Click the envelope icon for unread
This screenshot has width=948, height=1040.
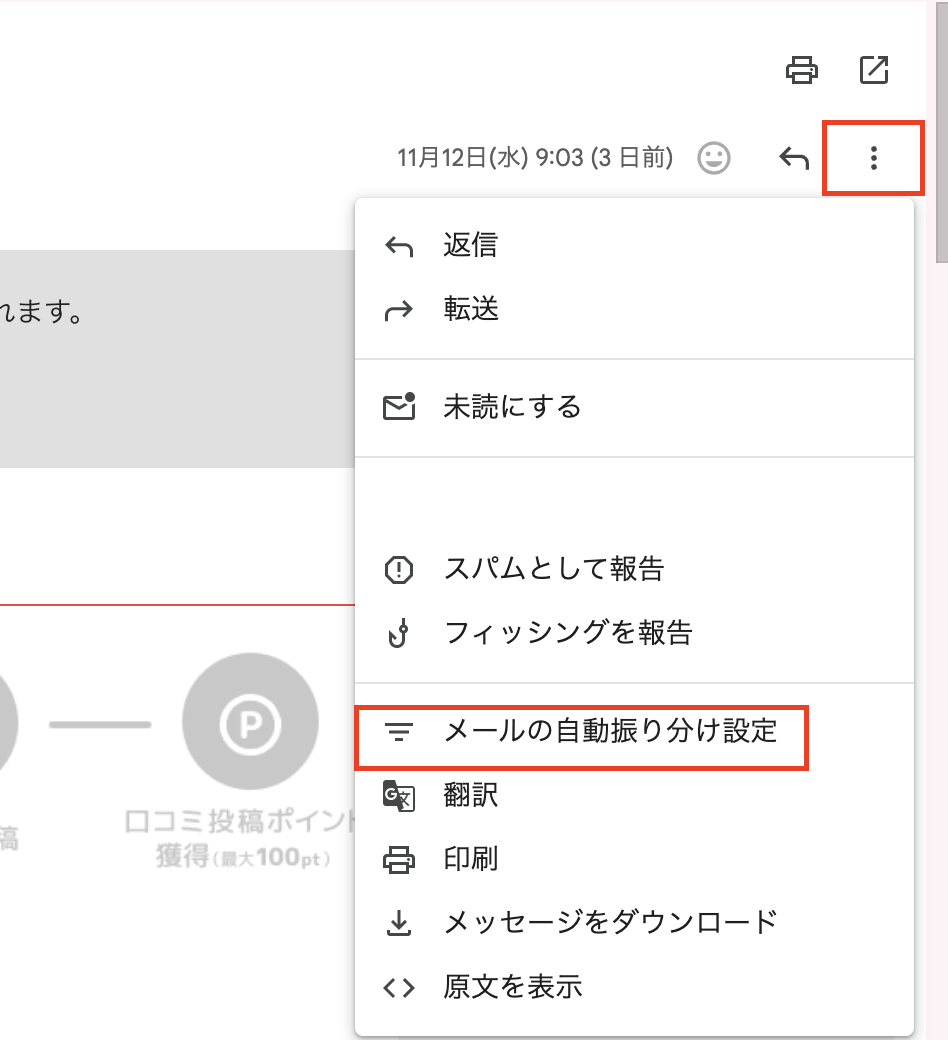click(x=399, y=407)
